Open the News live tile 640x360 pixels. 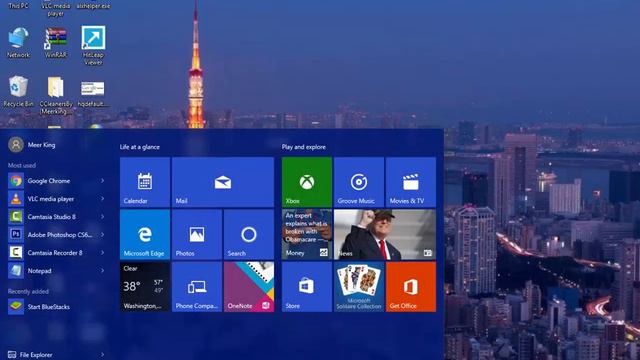click(385, 234)
